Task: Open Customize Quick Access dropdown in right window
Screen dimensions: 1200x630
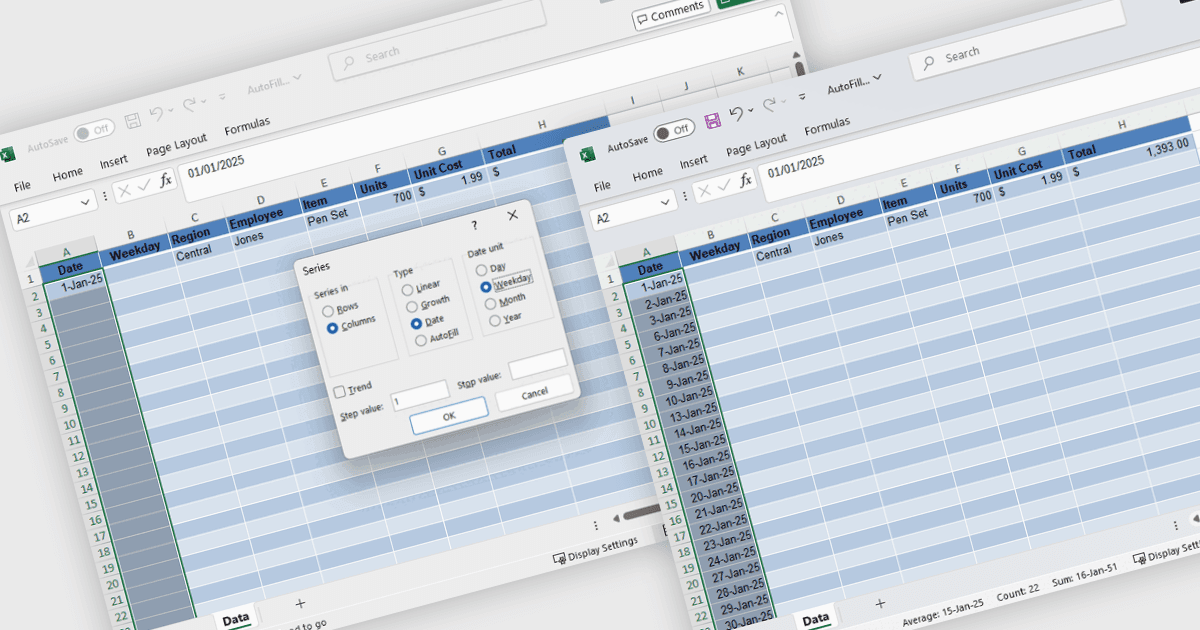Action: click(802, 96)
